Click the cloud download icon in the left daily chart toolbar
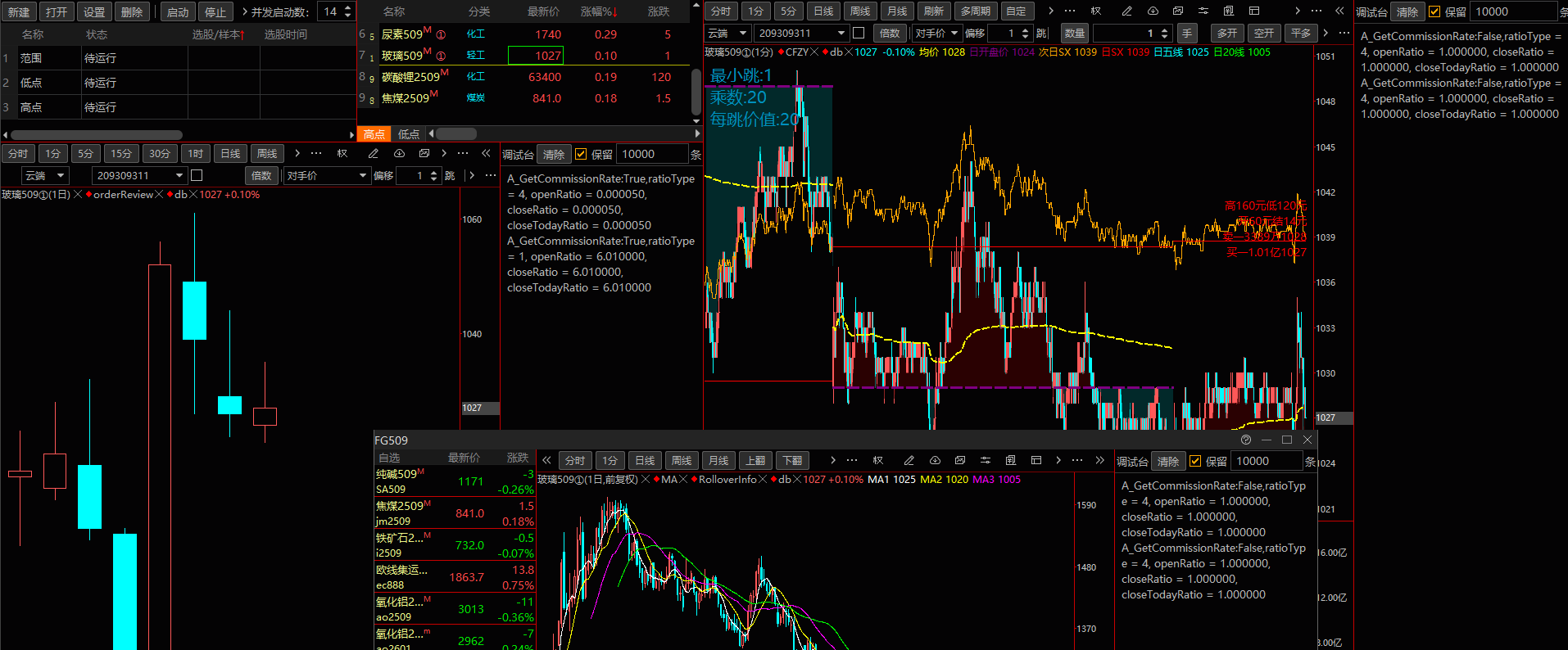The height and width of the screenshot is (650, 1568). (399, 154)
